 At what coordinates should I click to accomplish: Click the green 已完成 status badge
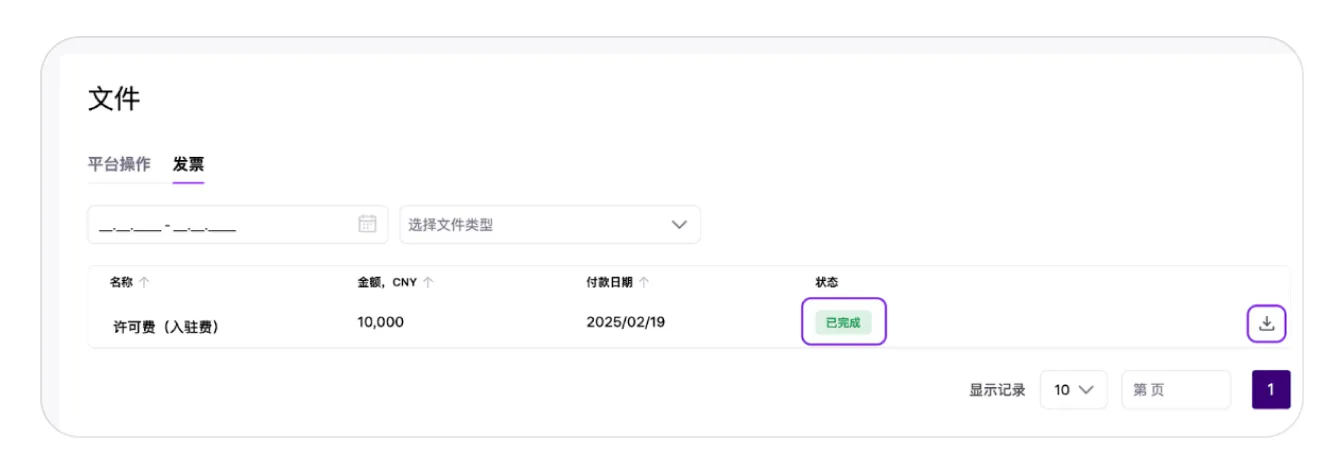[843, 323]
